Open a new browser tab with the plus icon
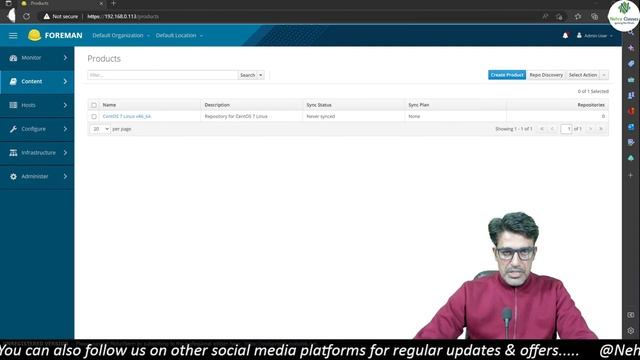640x360 pixels. (x=113, y=3)
